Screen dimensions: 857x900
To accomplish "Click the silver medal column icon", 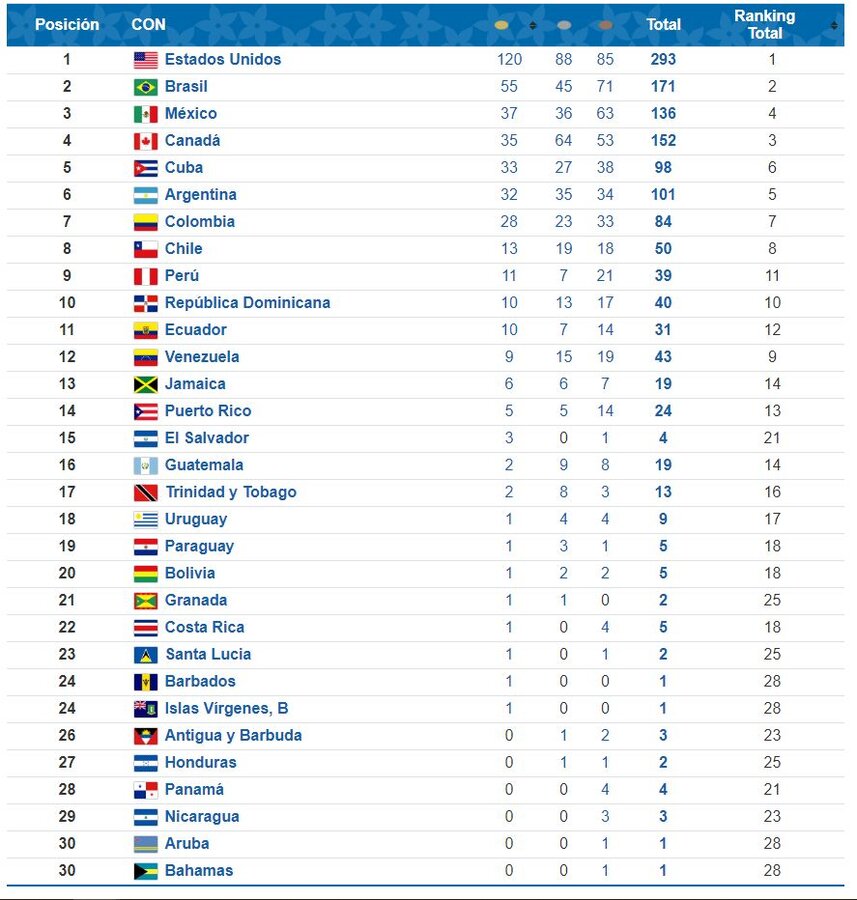I will [x=564, y=24].
